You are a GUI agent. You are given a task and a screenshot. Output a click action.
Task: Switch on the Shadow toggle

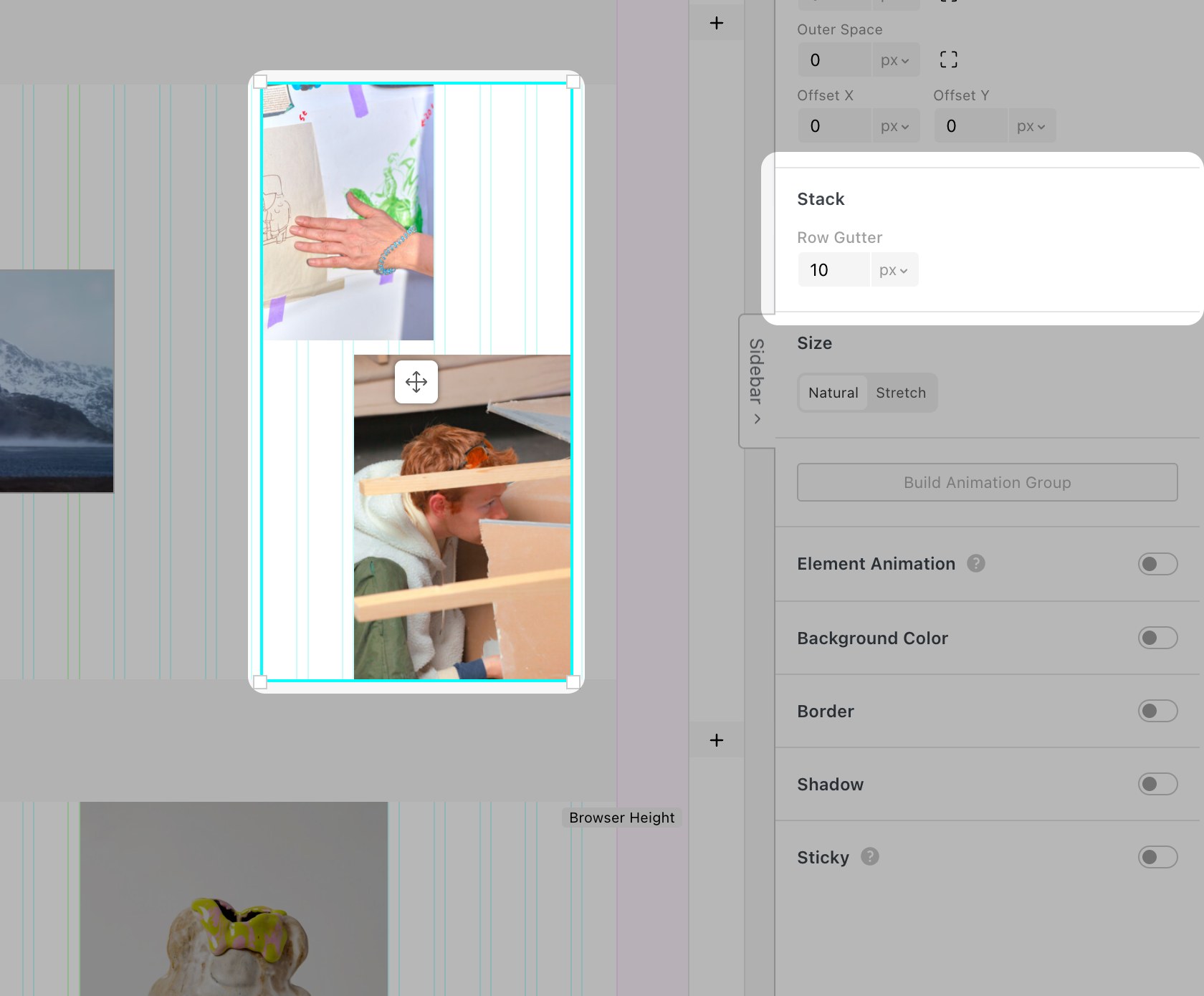pos(1157,784)
